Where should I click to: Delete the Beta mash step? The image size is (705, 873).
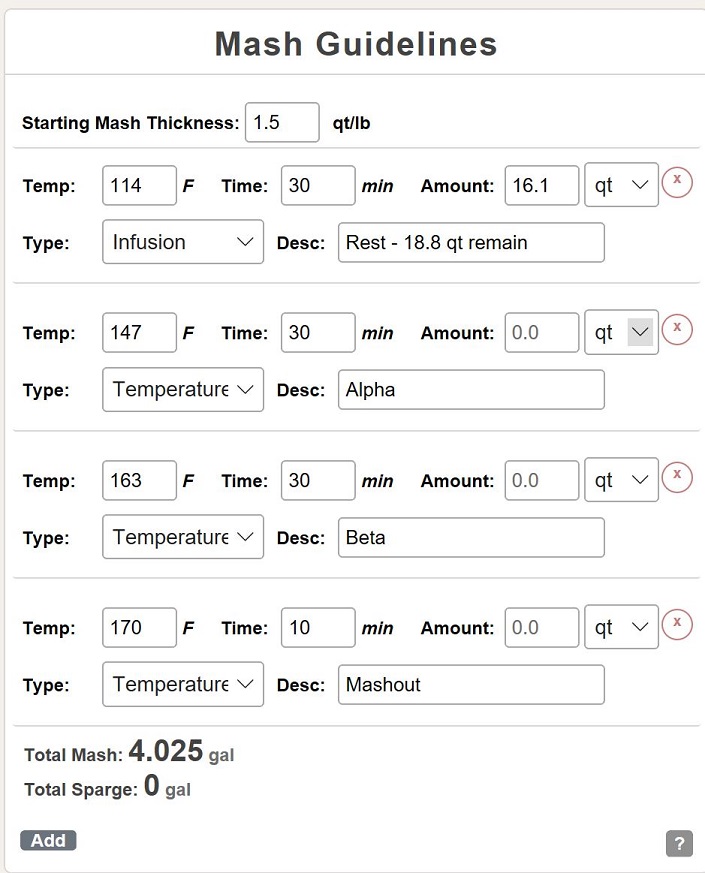pos(677,475)
